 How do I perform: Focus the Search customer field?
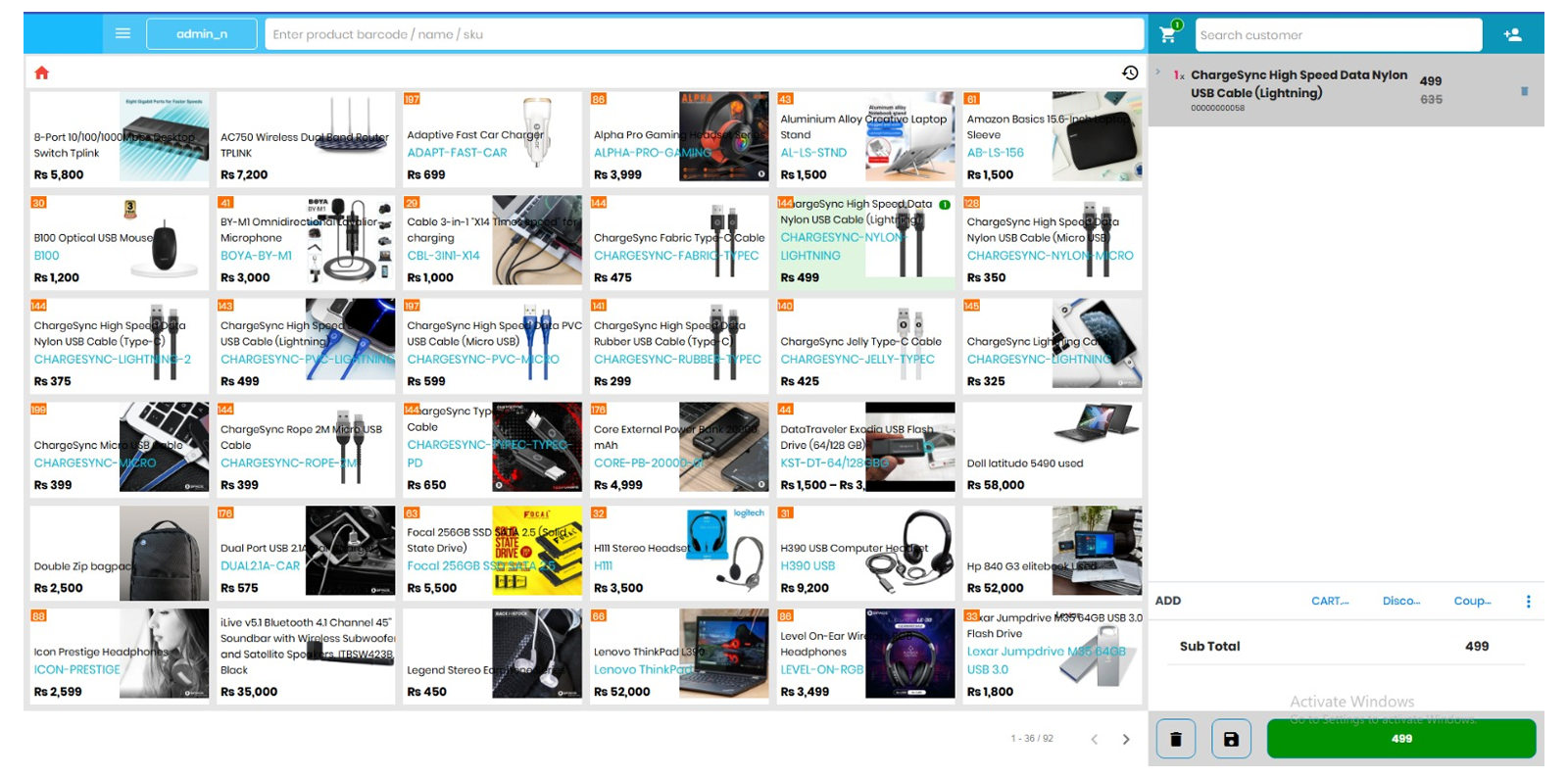[1339, 34]
